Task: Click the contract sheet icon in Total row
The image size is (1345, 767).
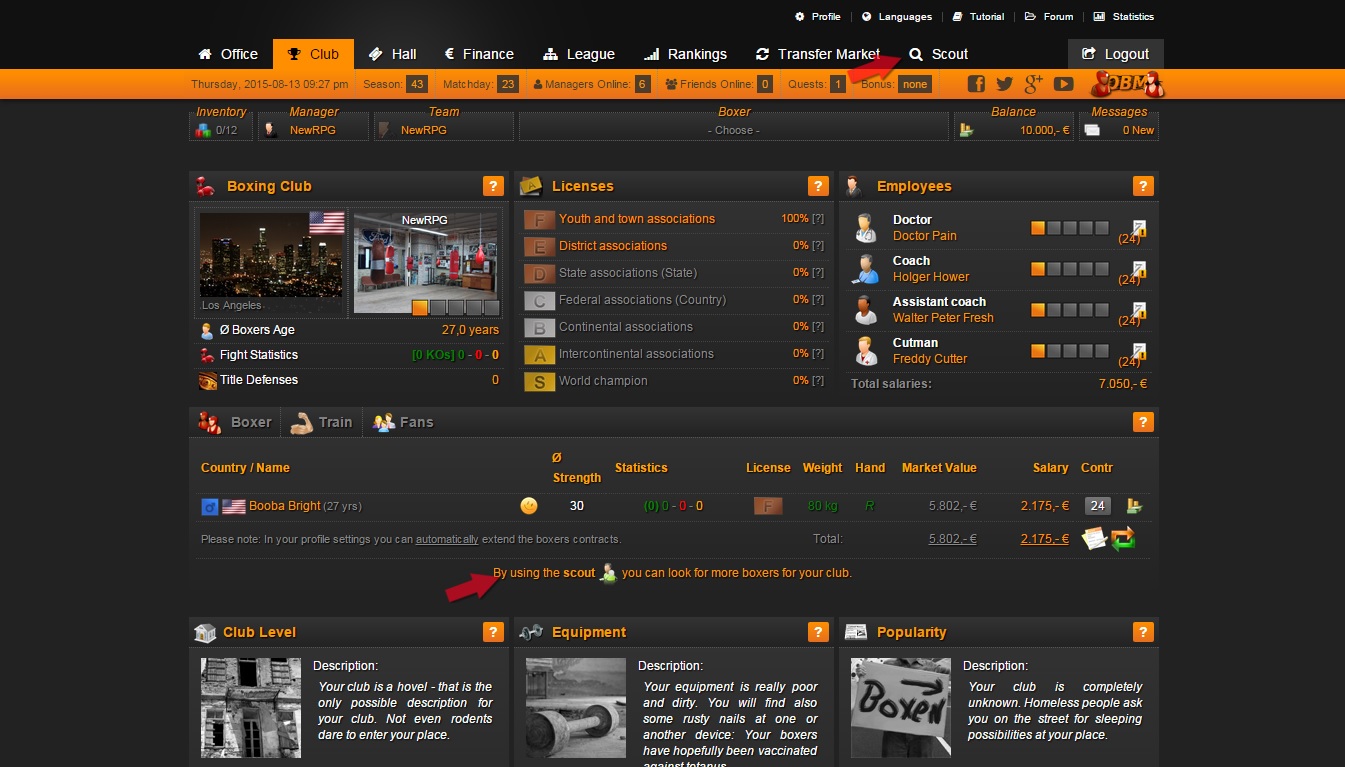Action: tap(1094, 538)
